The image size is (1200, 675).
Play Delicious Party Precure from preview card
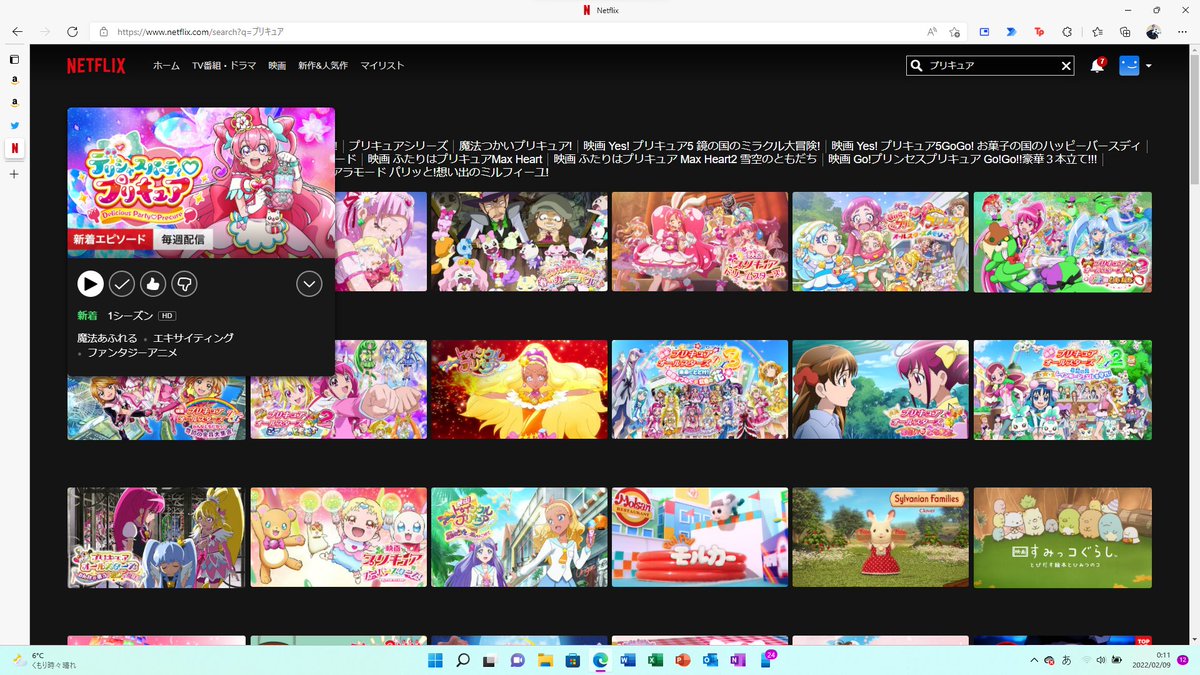point(90,284)
